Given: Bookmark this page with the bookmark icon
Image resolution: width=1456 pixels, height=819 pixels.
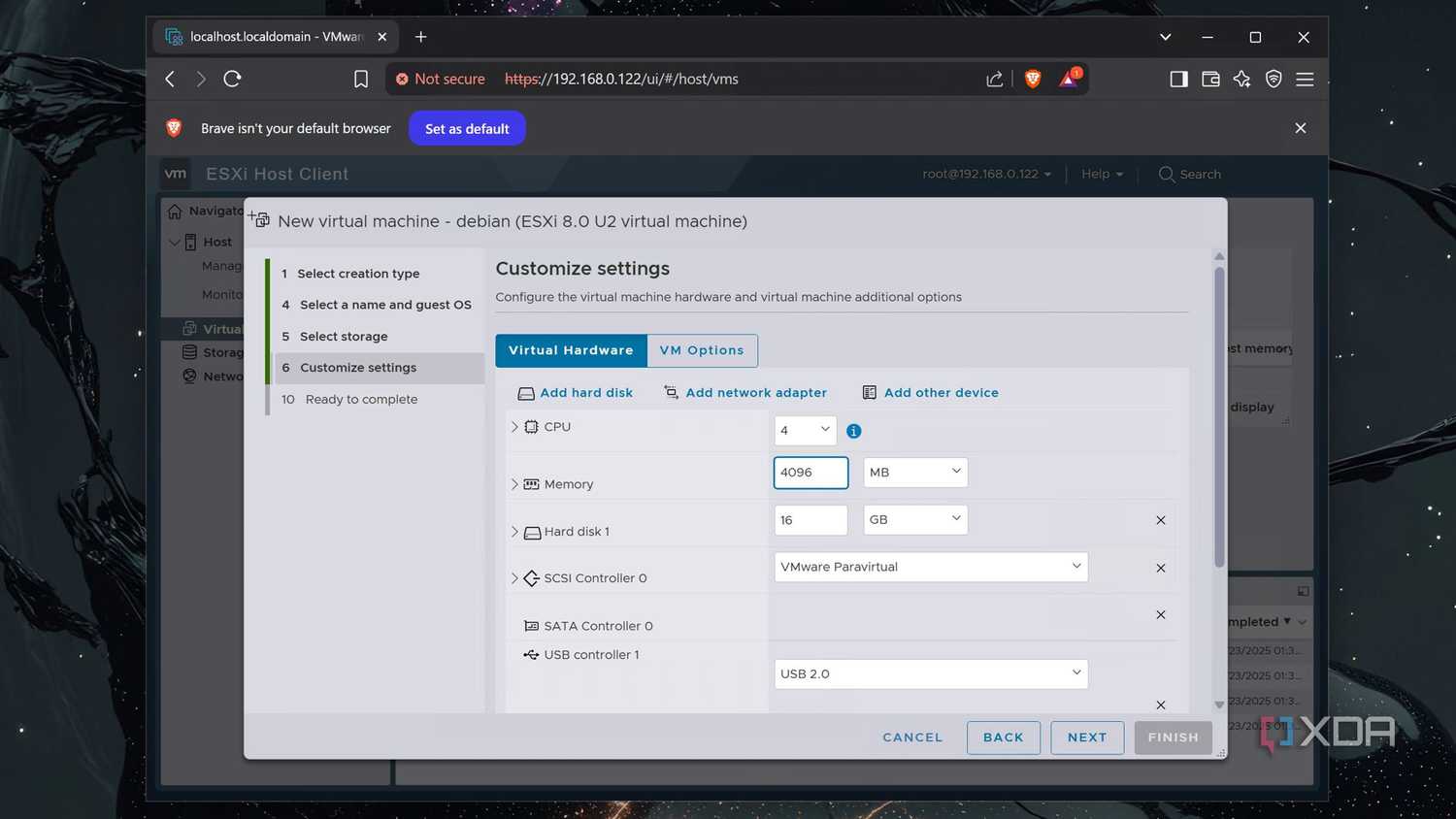Looking at the screenshot, I should click(x=361, y=80).
